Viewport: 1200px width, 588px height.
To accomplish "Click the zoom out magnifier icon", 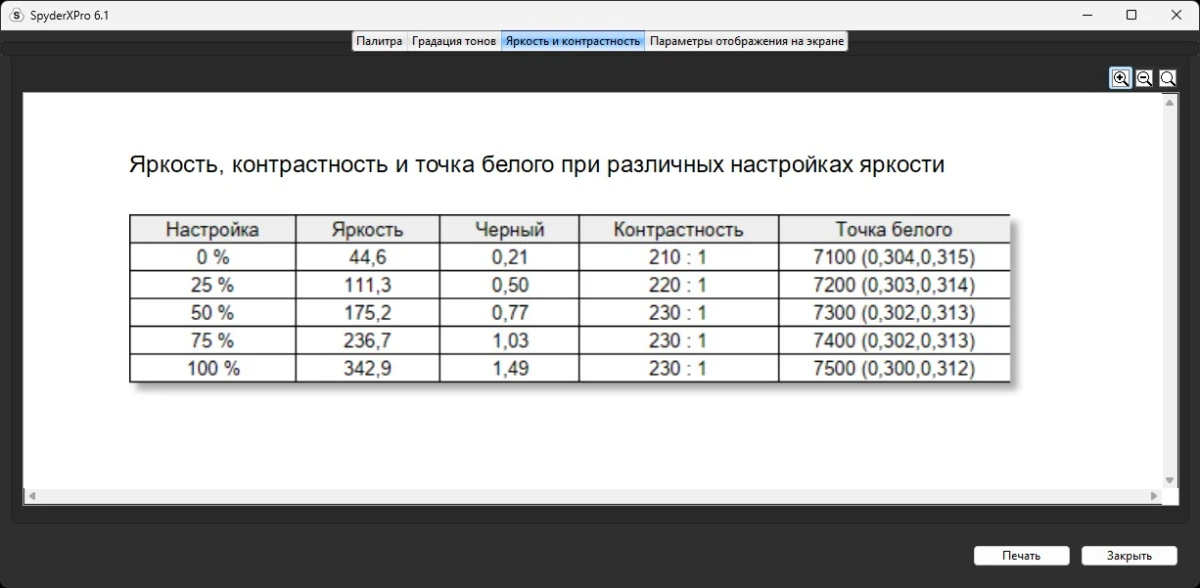I will (x=1144, y=78).
